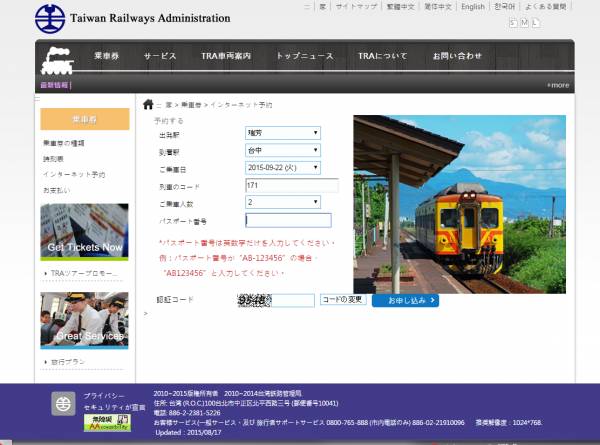Viewport: 600px width, 445px height.
Task: Click the Taiwan Railways logo emblem
Action: pyautogui.click(x=50, y=18)
